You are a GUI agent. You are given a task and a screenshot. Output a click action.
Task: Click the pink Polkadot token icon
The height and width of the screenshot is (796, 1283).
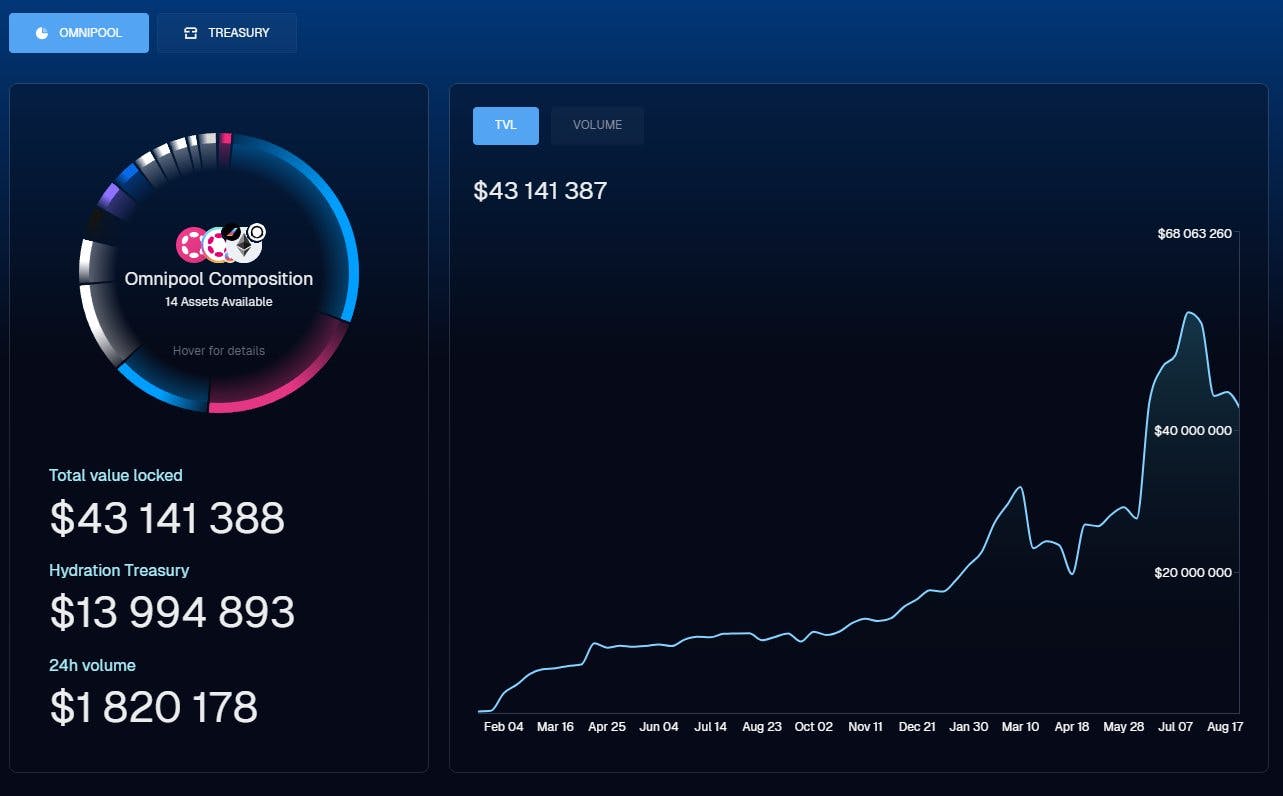pyautogui.click(x=191, y=244)
